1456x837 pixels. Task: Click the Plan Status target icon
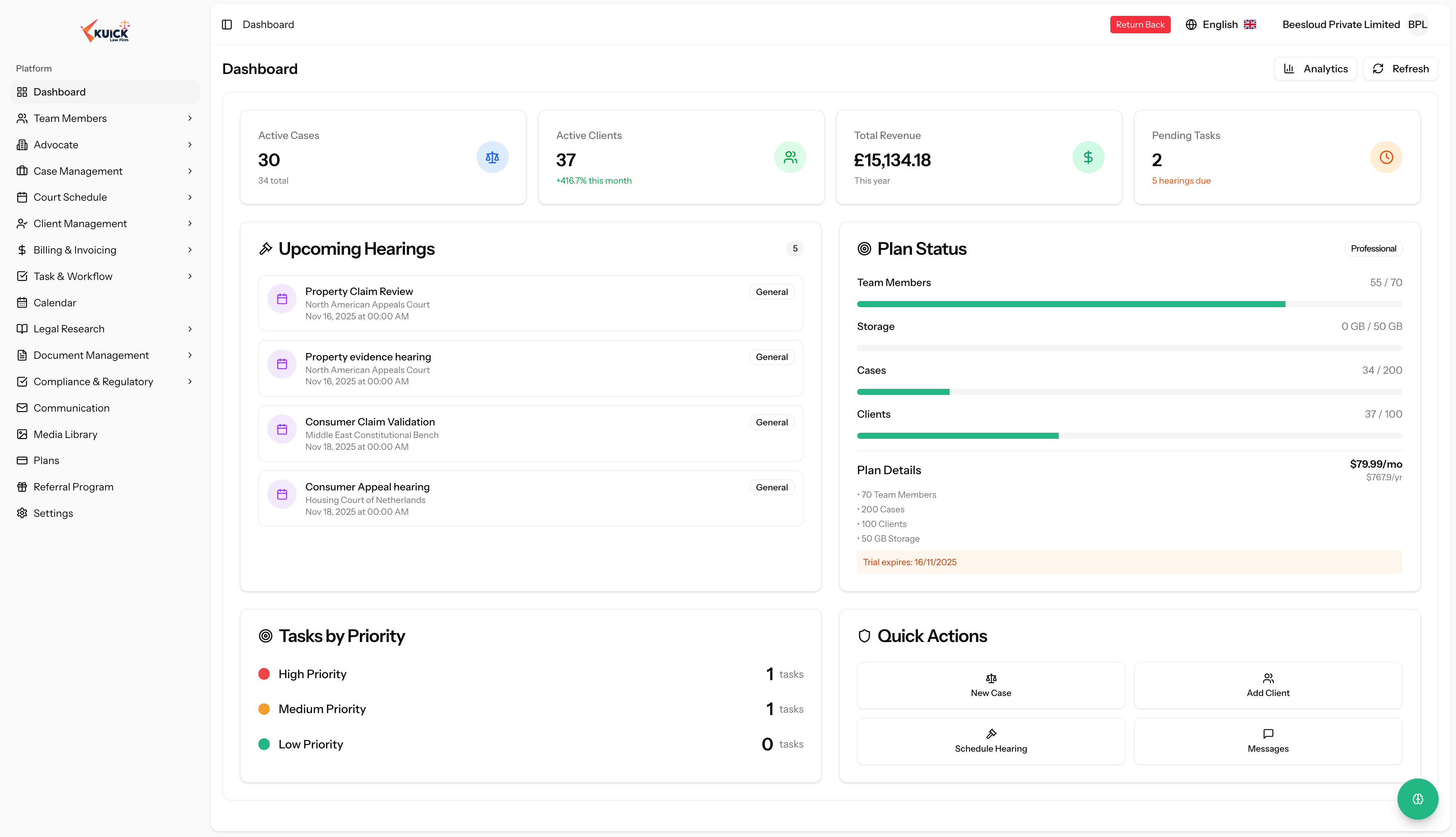[x=864, y=248]
